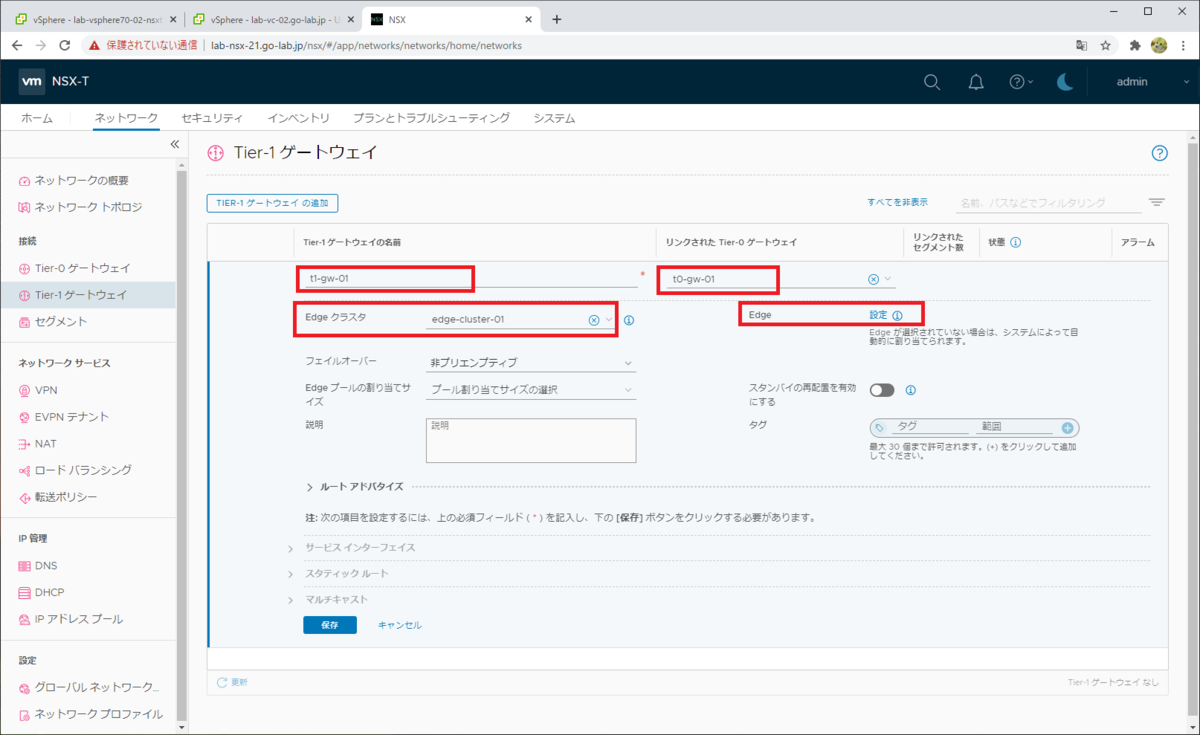Click the filter lines icon next to search
This screenshot has width=1200, height=735.
(1157, 202)
